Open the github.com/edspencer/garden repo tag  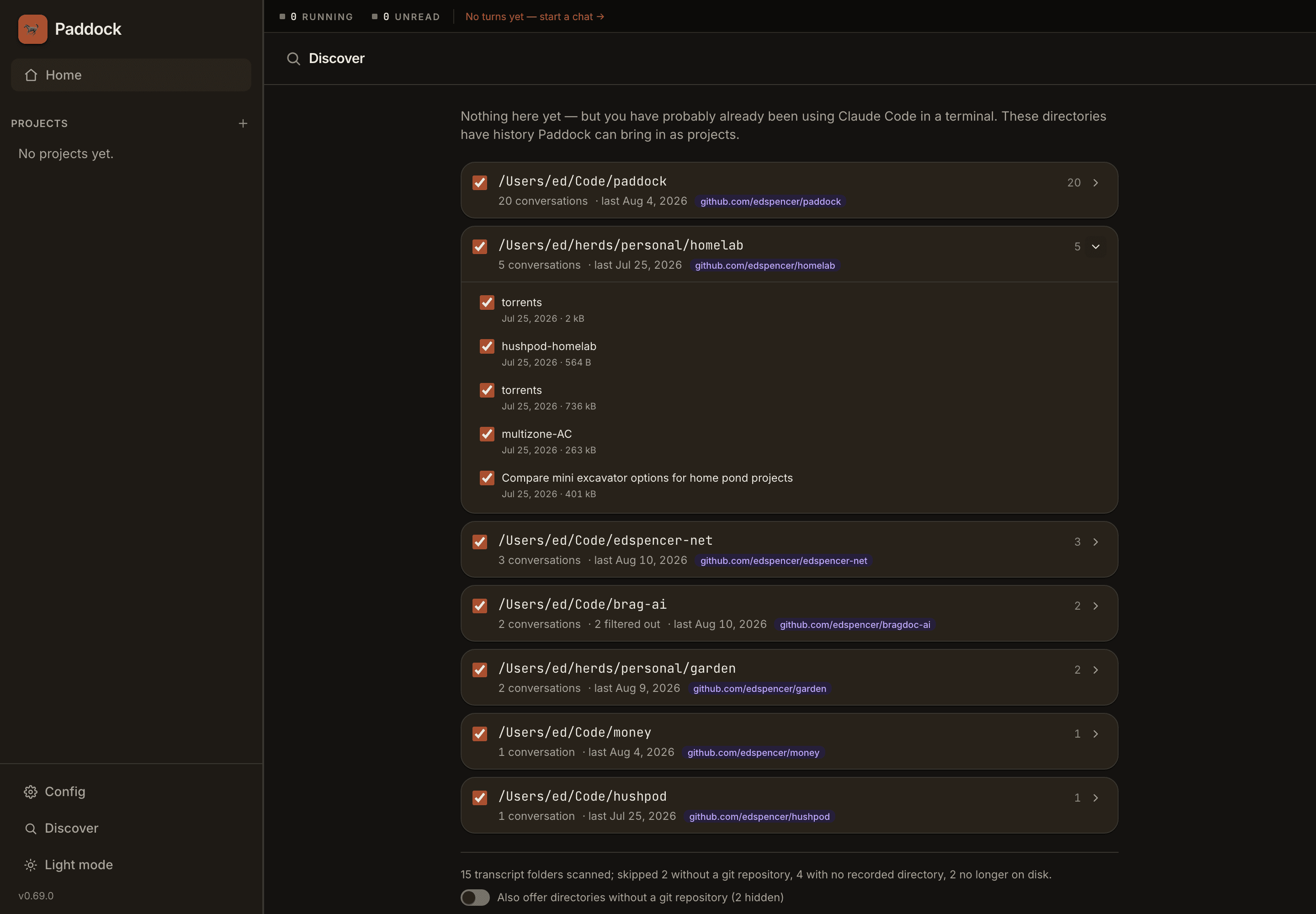(759, 689)
